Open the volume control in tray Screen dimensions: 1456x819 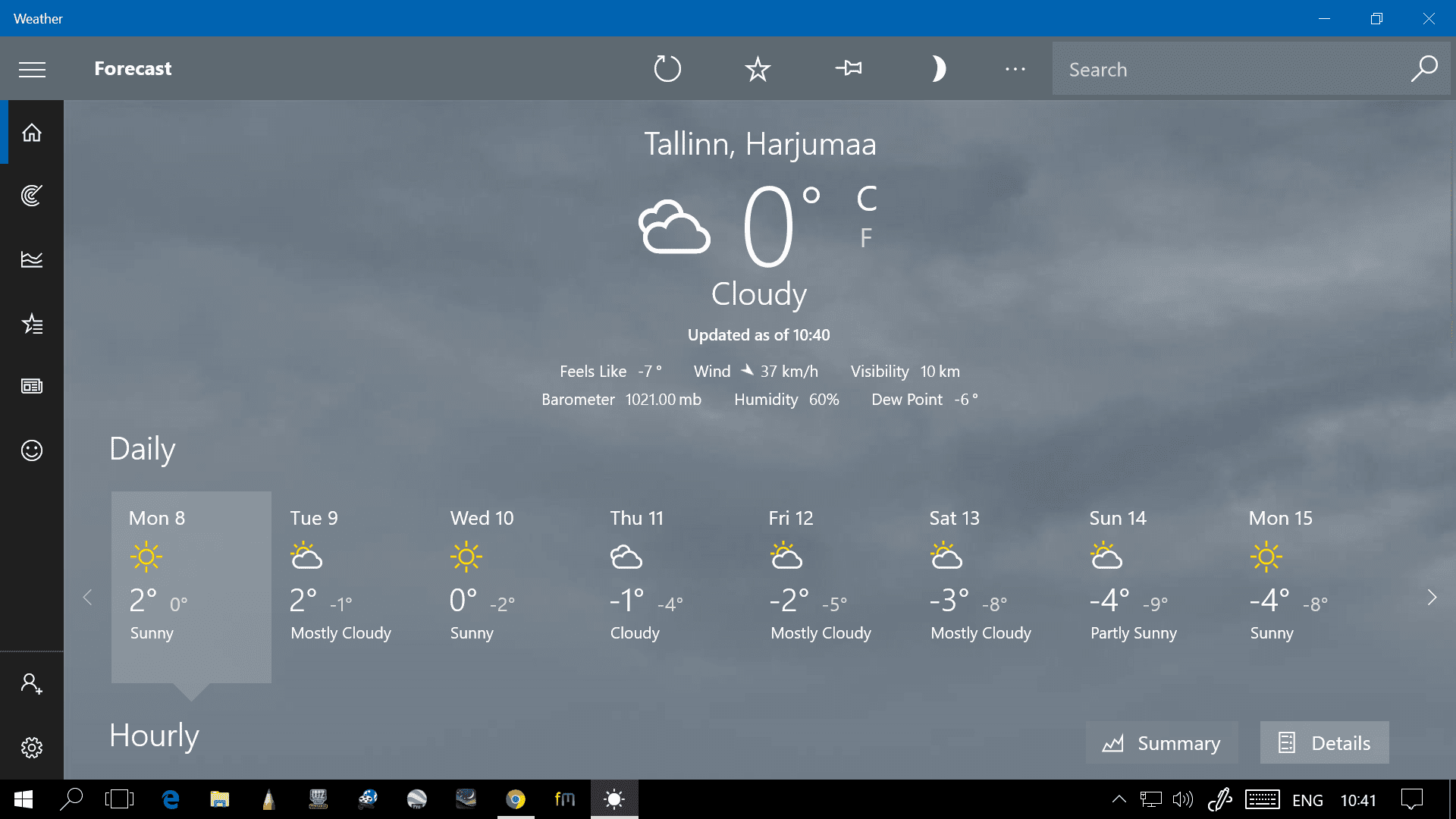click(1182, 799)
